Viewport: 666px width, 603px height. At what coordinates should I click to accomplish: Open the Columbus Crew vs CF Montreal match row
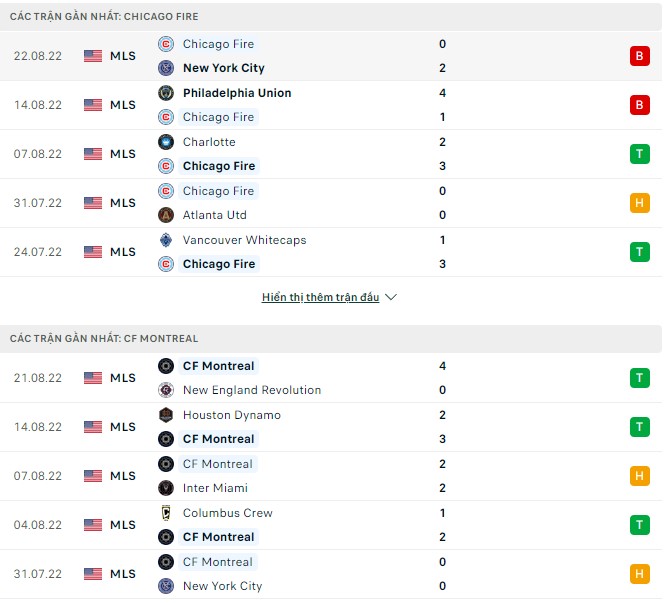[330, 525]
